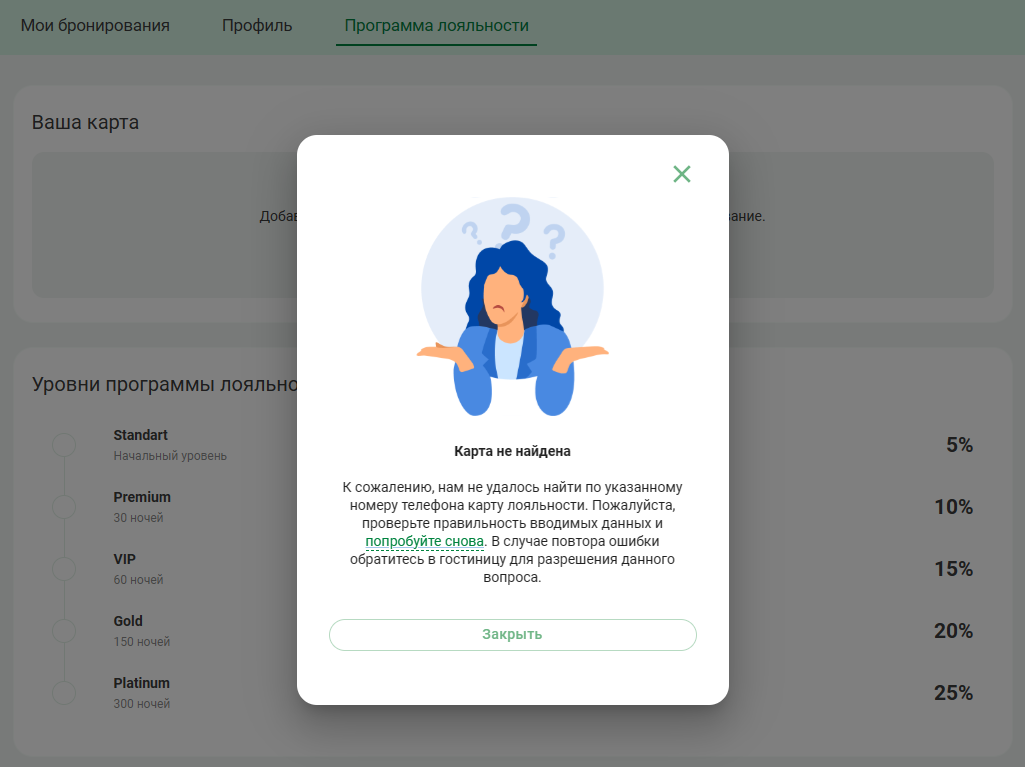Click the Ваша карта heading
The image size is (1025, 767).
click(86, 122)
